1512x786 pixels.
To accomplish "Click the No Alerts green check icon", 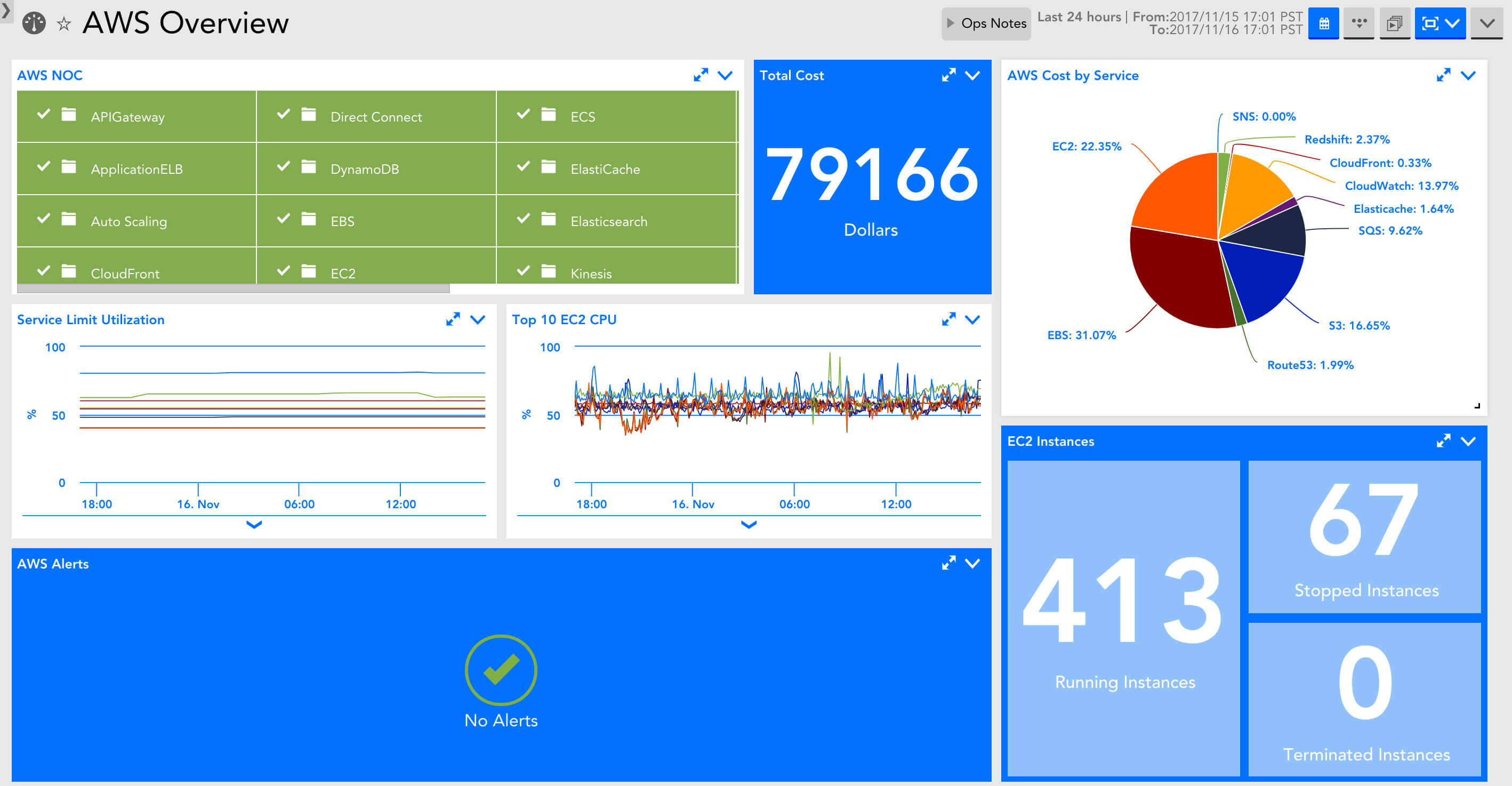I will tap(501, 670).
